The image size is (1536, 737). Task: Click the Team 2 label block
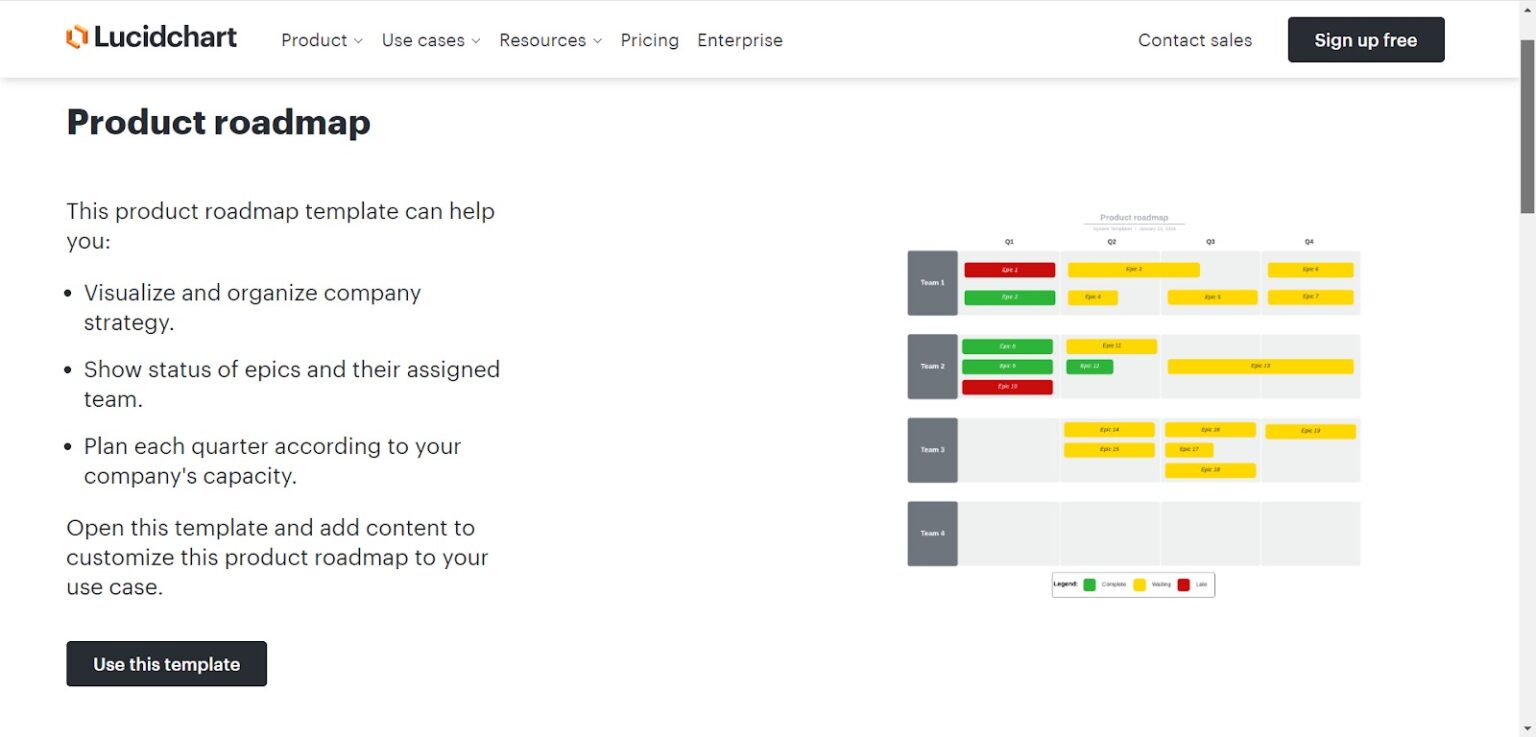tap(932, 366)
